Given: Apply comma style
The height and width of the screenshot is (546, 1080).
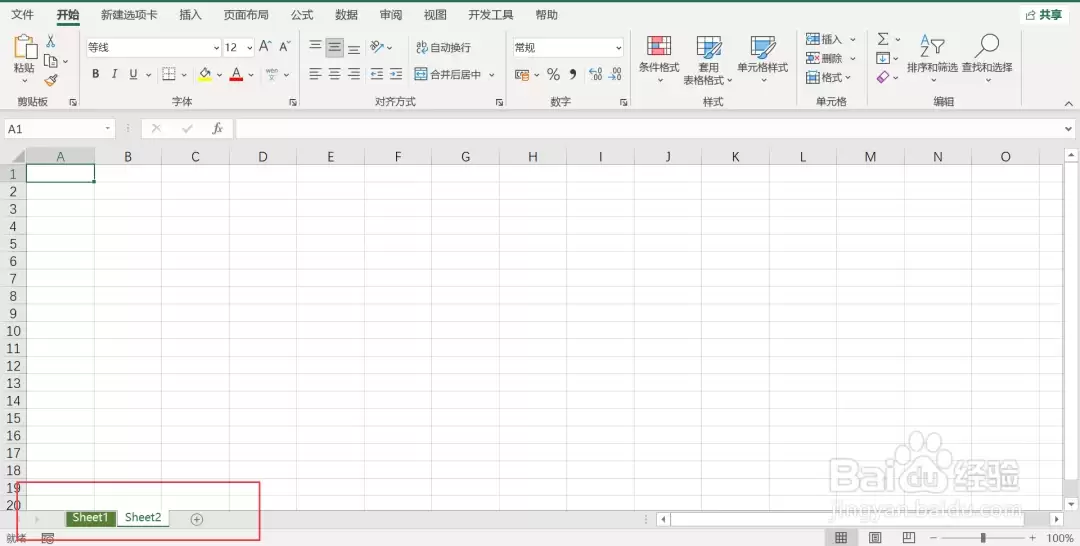Looking at the screenshot, I should pyautogui.click(x=572, y=74).
